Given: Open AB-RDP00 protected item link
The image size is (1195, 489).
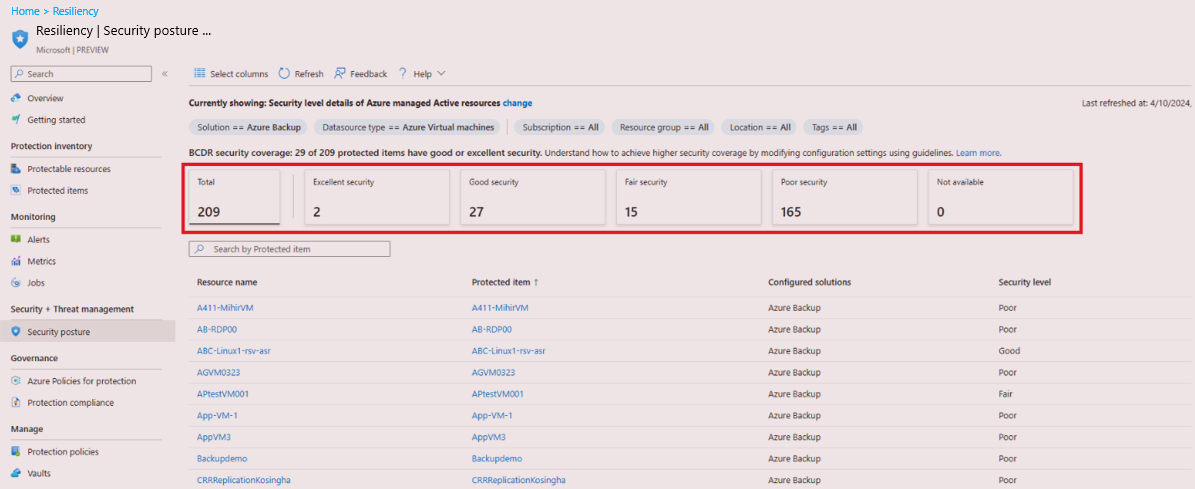Looking at the screenshot, I should (492, 330).
